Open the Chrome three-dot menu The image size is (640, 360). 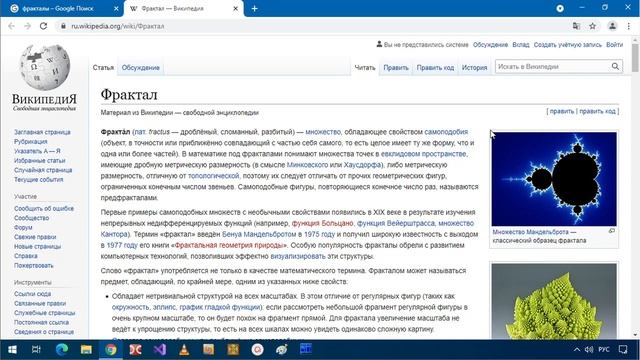coord(629,26)
